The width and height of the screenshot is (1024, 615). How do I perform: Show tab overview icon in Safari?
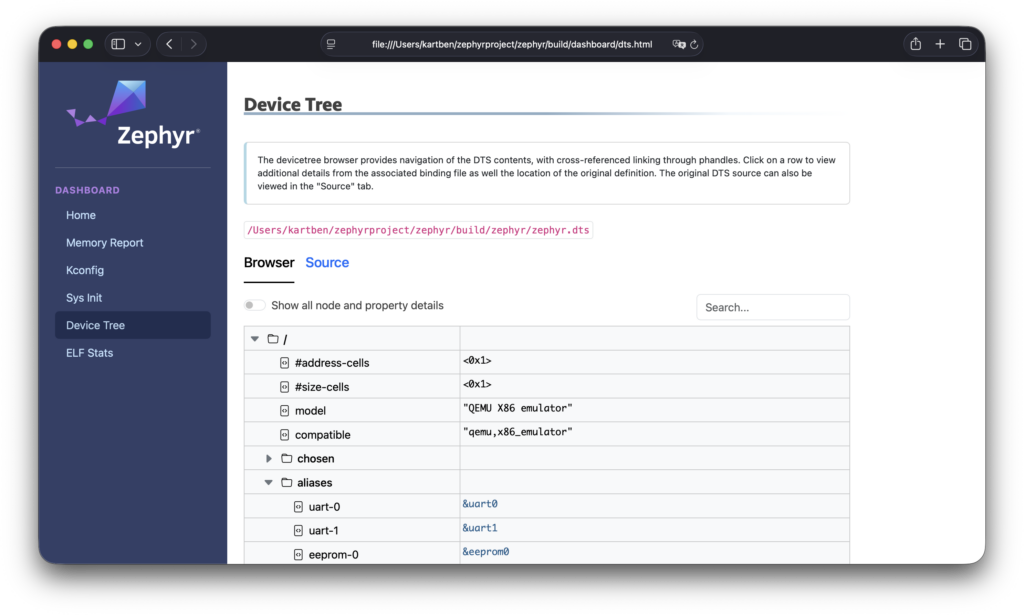click(x=965, y=44)
